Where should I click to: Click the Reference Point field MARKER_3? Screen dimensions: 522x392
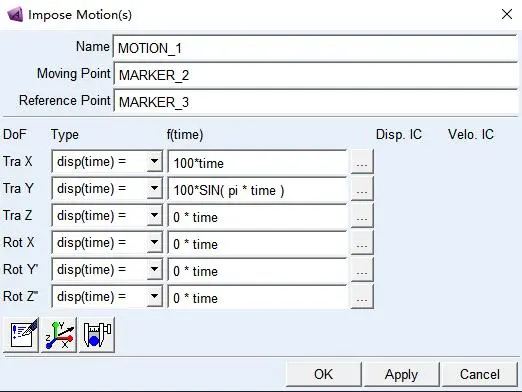coord(315,102)
